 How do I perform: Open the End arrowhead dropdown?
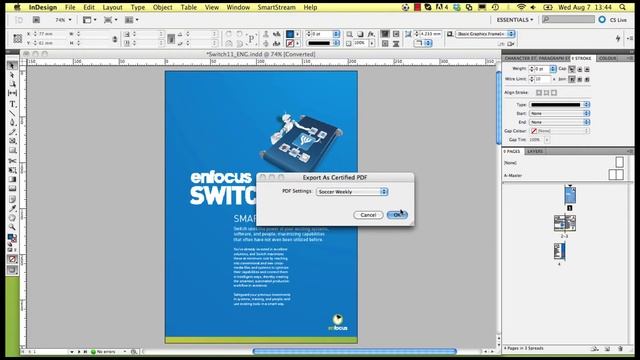click(560, 122)
